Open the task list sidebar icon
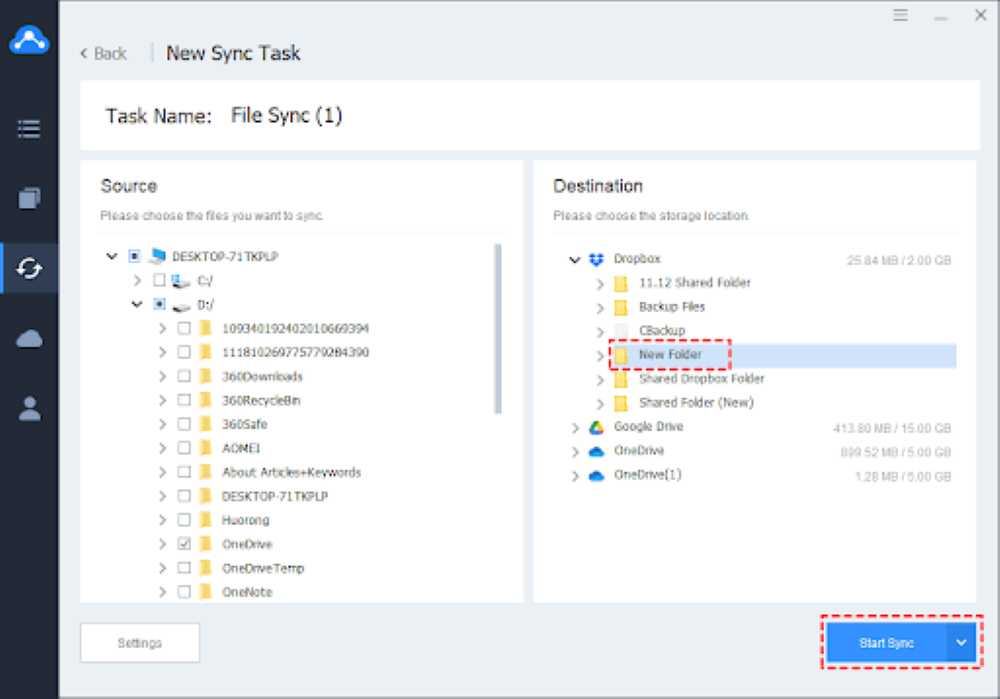 [x=29, y=129]
